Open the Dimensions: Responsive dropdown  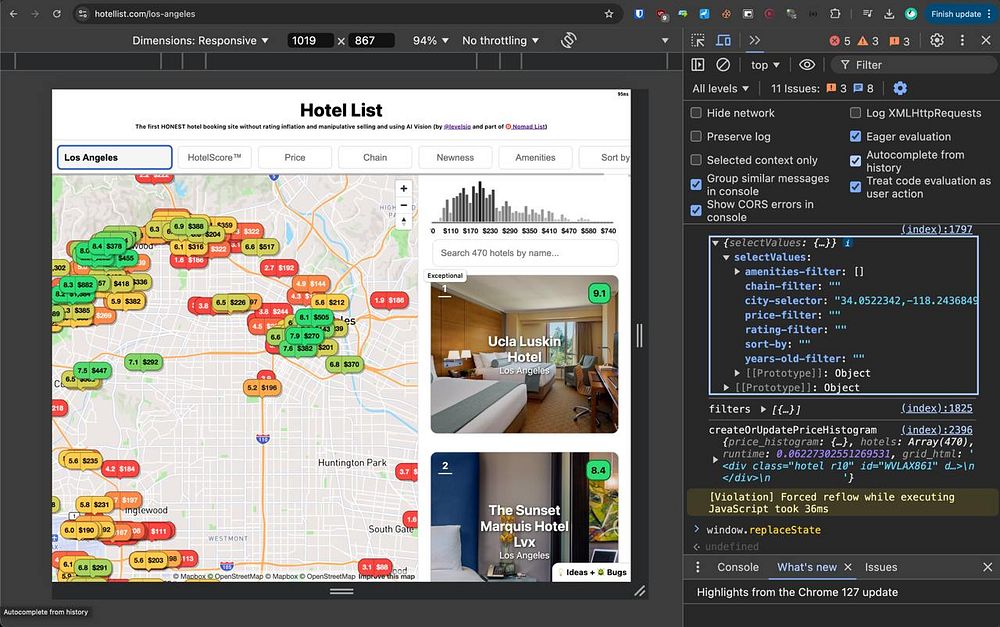coord(201,41)
